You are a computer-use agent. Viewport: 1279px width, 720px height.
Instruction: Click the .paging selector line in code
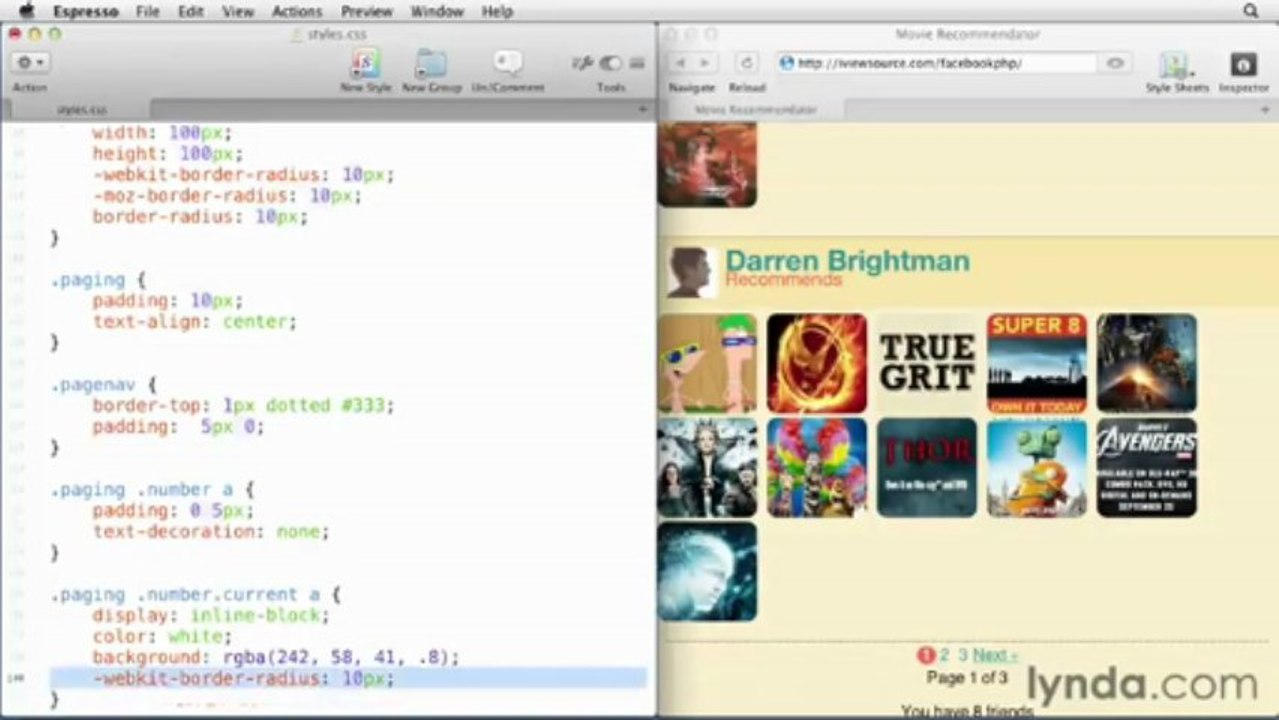click(x=98, y=279)
